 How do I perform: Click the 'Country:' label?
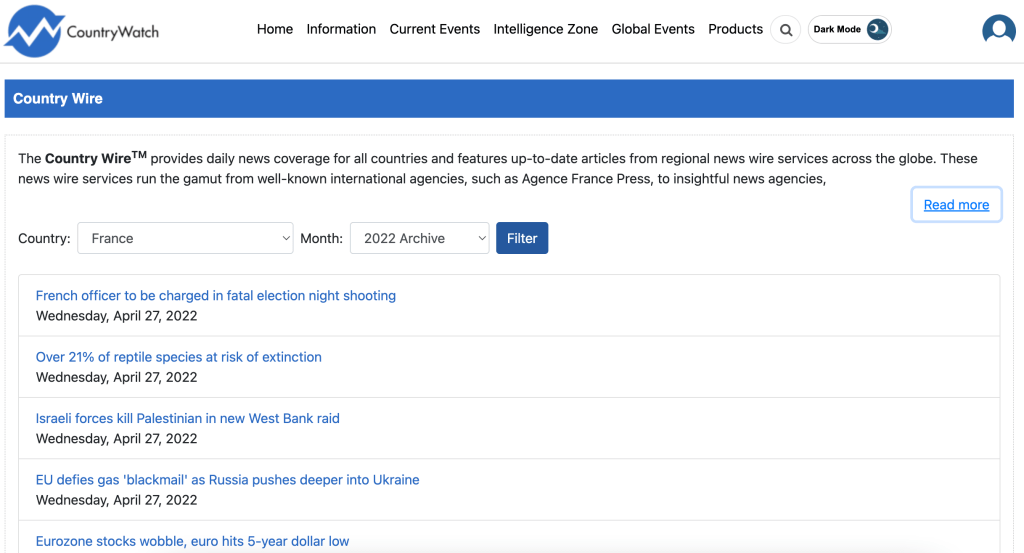click(x=44, y=238)
